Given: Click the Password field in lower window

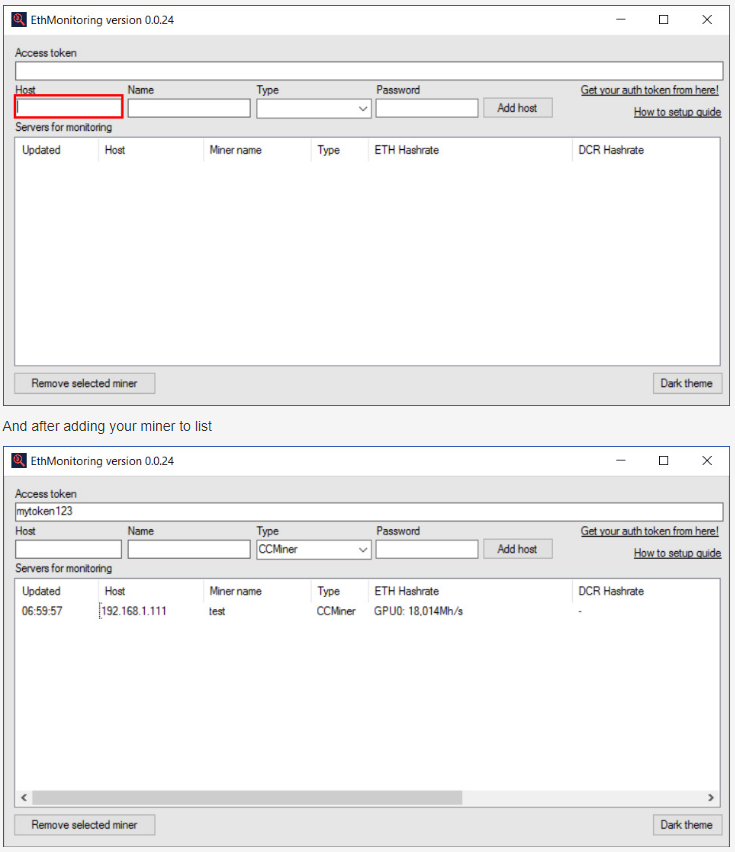Looking at the screenshot, I should point(426,549).
